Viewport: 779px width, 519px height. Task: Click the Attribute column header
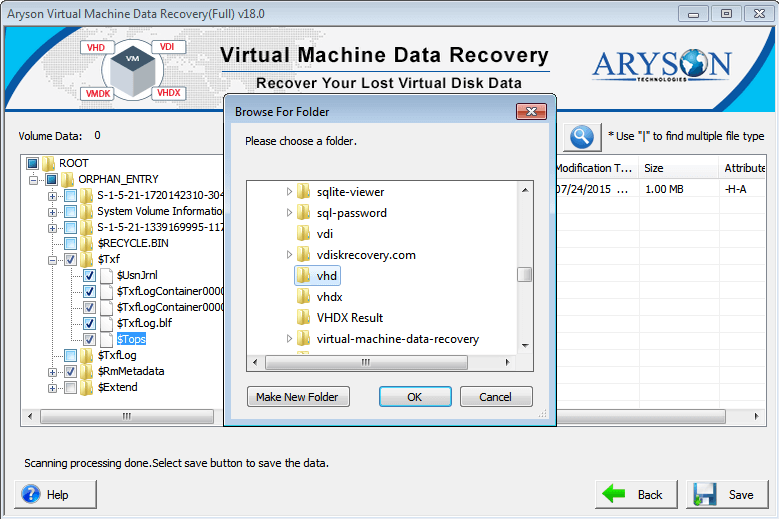tap(744, 168)
